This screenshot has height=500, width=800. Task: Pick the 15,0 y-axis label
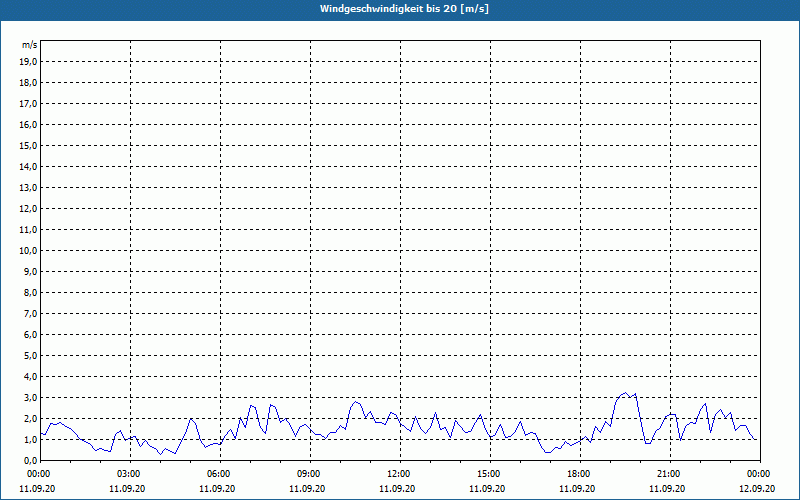click(x=28, y=145)
